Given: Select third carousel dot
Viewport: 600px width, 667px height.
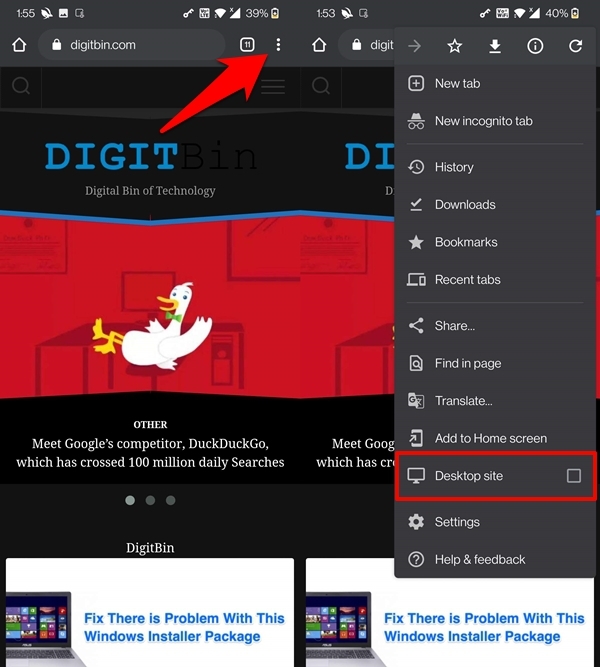Looking at the screenshot, I should [x=171, y=500].
